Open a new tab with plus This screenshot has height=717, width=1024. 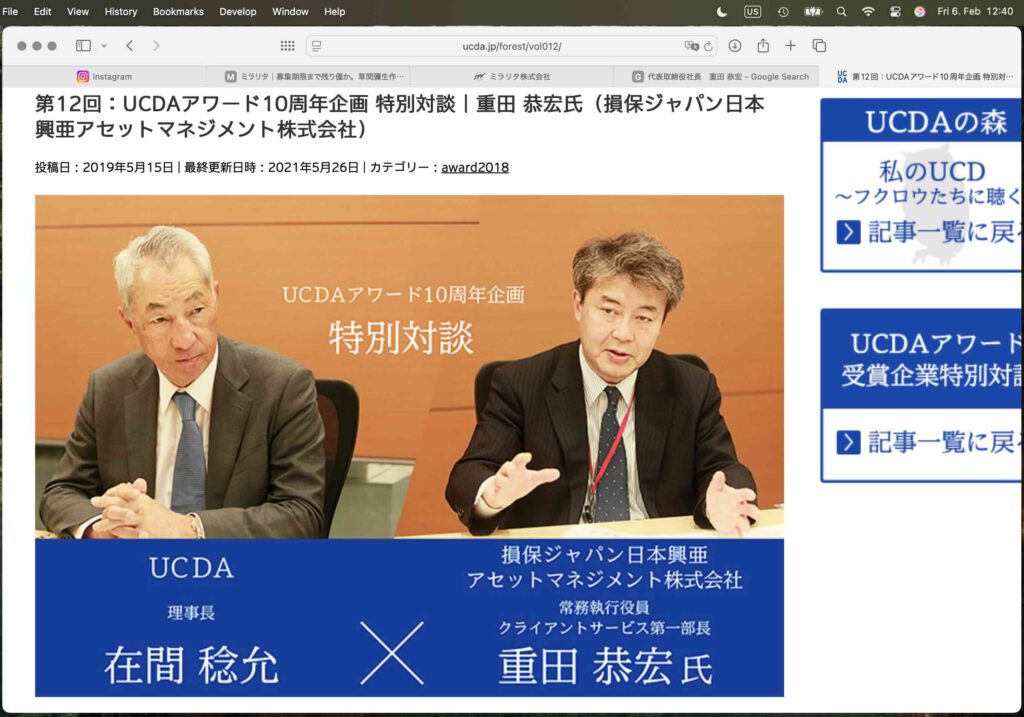[791, 46]
